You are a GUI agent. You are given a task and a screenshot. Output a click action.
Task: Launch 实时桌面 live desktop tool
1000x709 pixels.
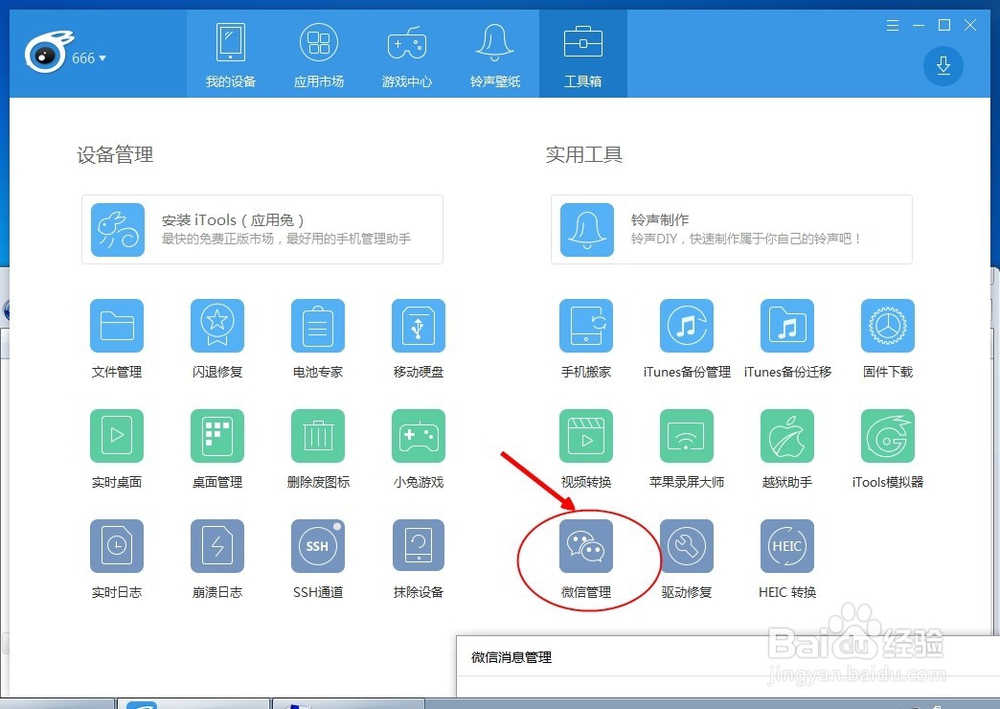coord(117,436)
